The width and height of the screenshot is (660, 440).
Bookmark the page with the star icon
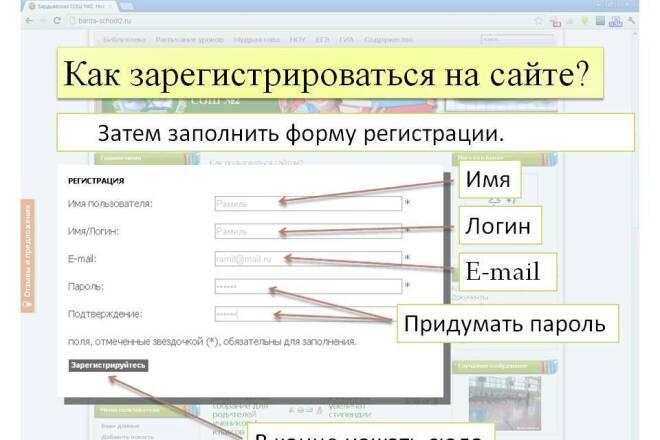(538, 20)
